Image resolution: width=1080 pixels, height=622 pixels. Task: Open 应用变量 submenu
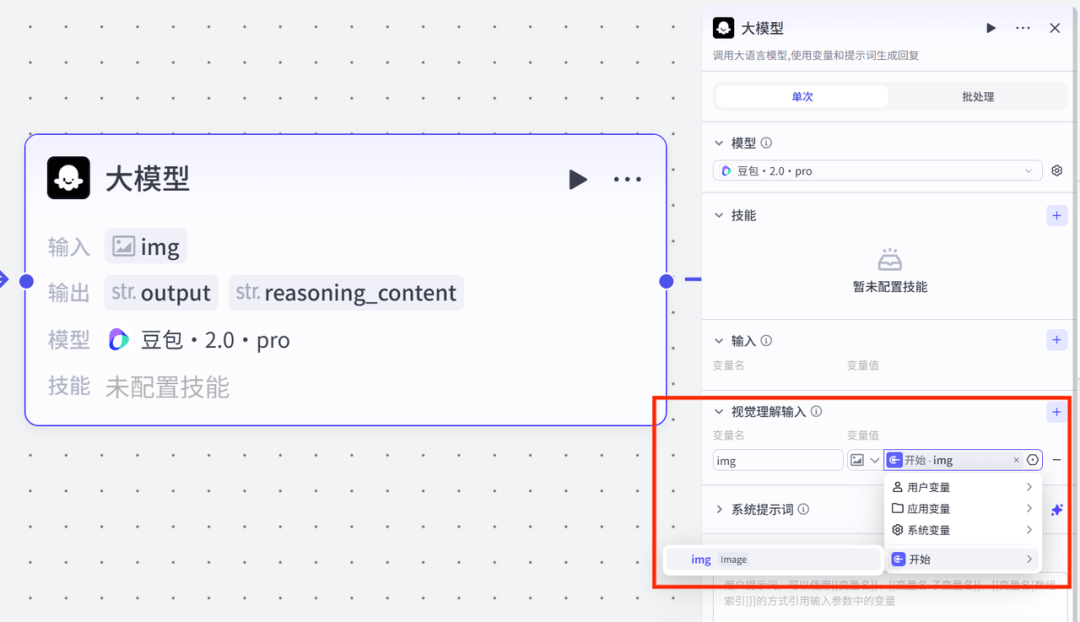[962, 508]
